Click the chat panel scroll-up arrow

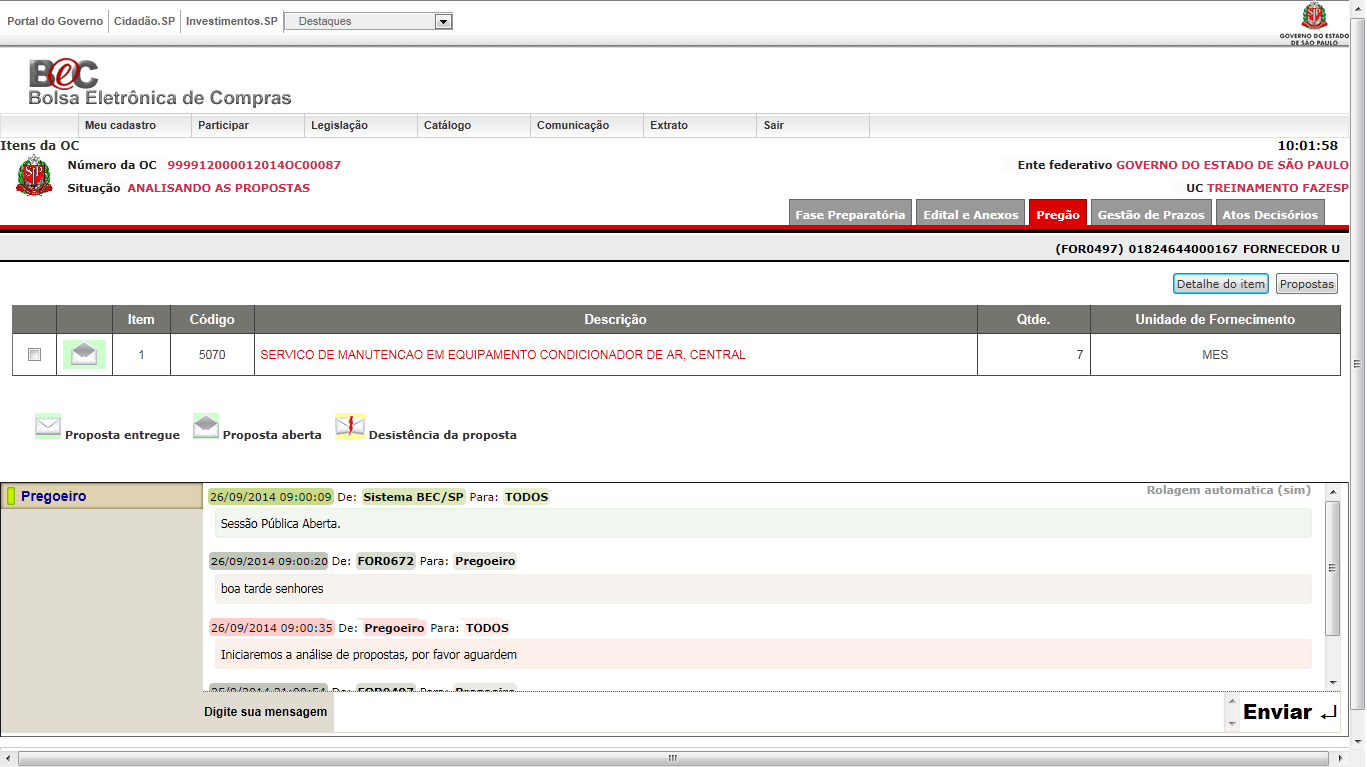click(x=1332, y=492)
